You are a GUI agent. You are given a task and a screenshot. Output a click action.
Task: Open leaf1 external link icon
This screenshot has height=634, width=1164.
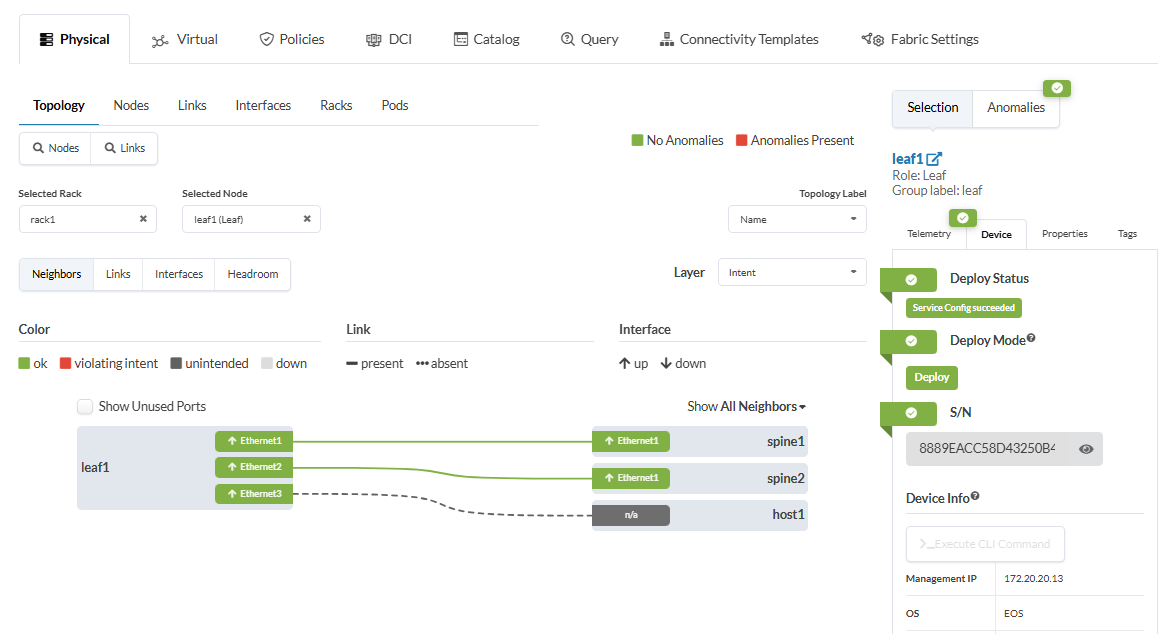coord(934,159)
